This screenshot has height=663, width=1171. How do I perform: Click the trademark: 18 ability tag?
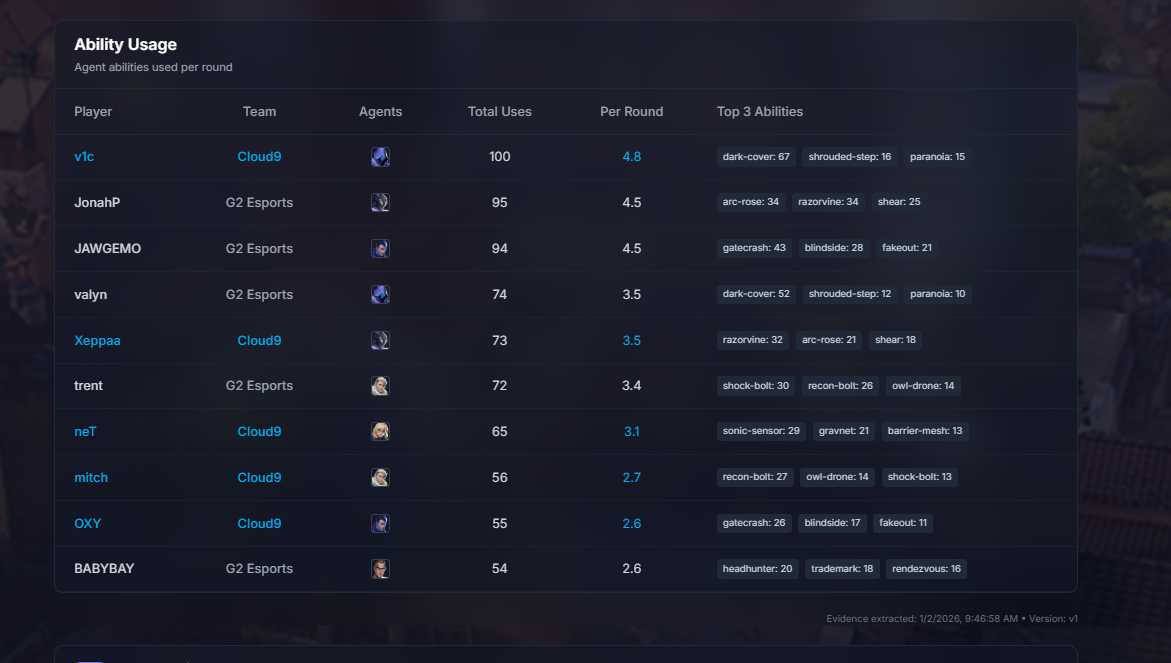coord(842,569)
